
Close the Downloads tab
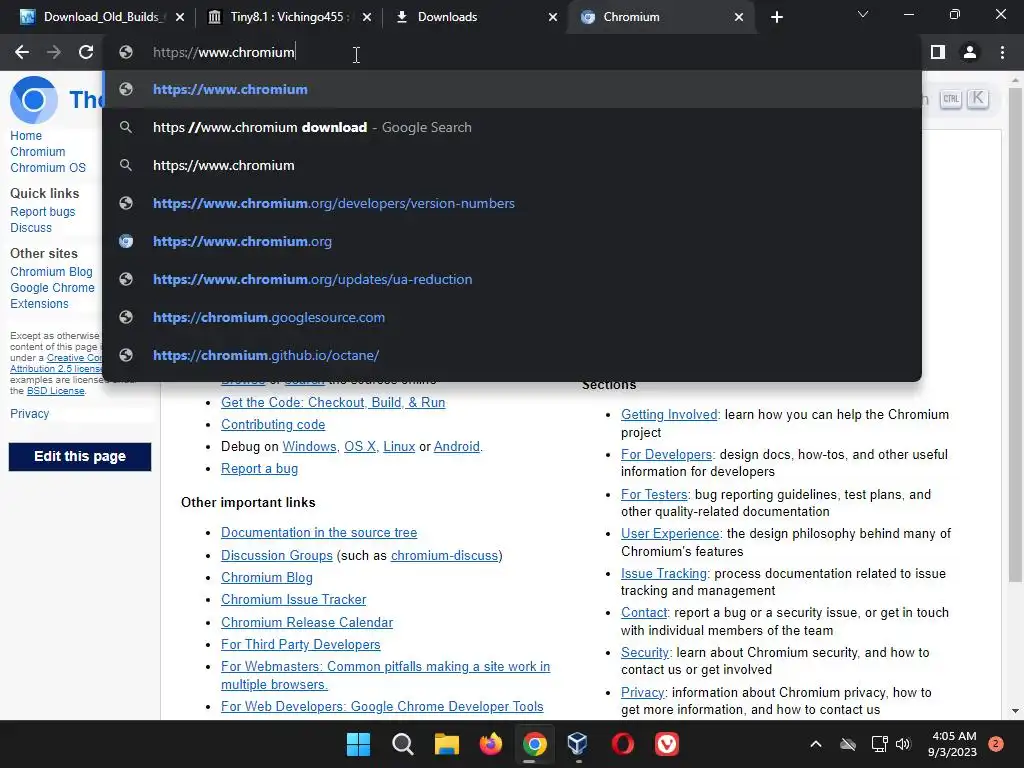click(x=553, y=17)
